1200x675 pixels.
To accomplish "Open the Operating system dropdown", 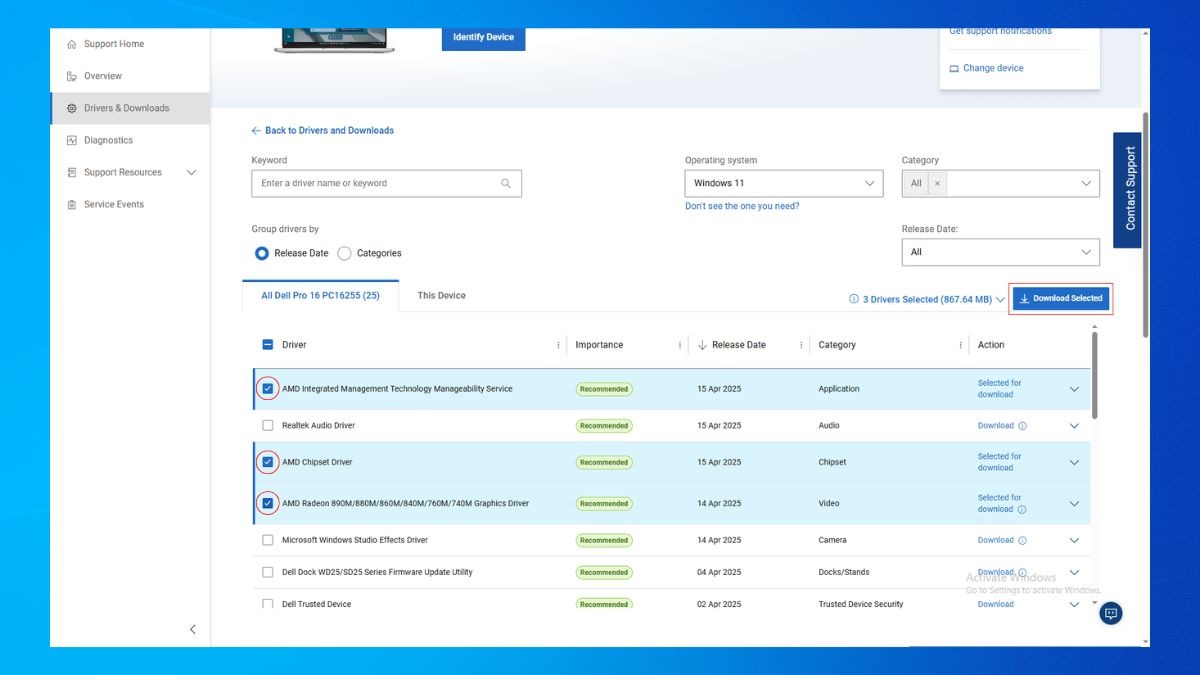I will [784, 183].
